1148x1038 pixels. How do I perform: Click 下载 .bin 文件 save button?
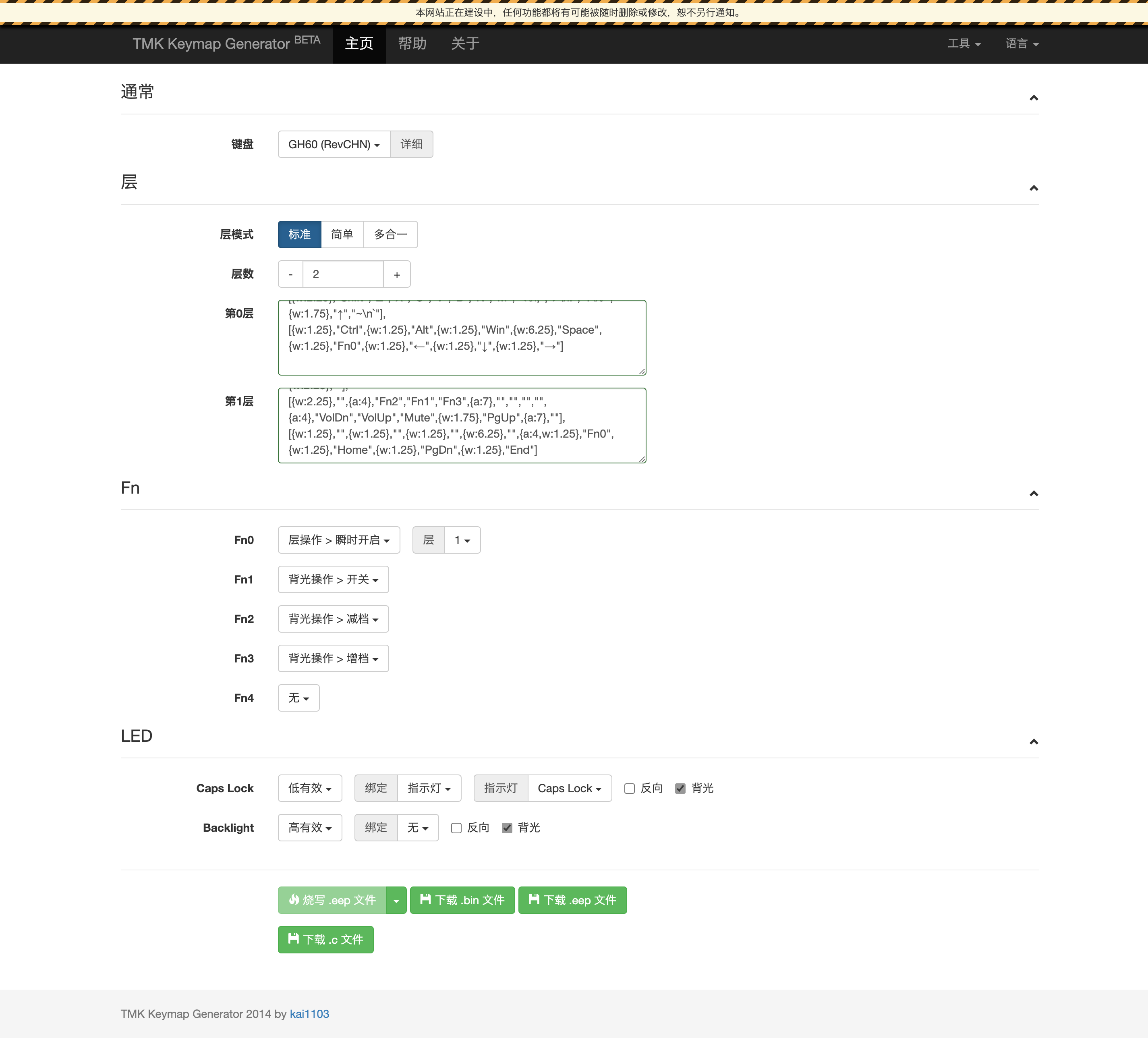[x=462, y=899]
